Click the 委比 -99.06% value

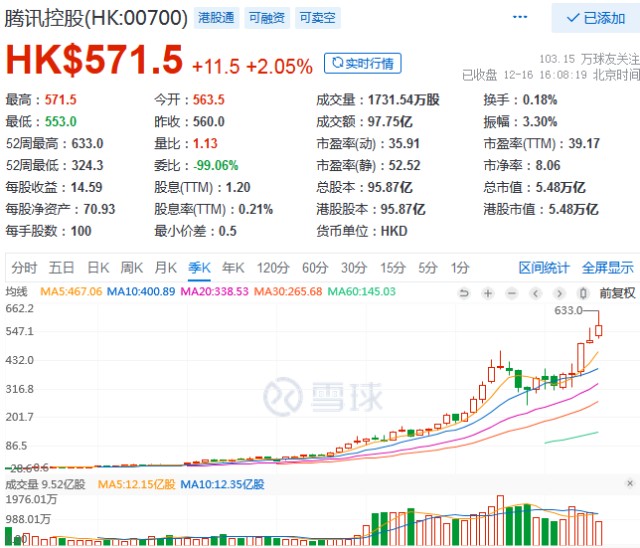click(x=216, y=165)
